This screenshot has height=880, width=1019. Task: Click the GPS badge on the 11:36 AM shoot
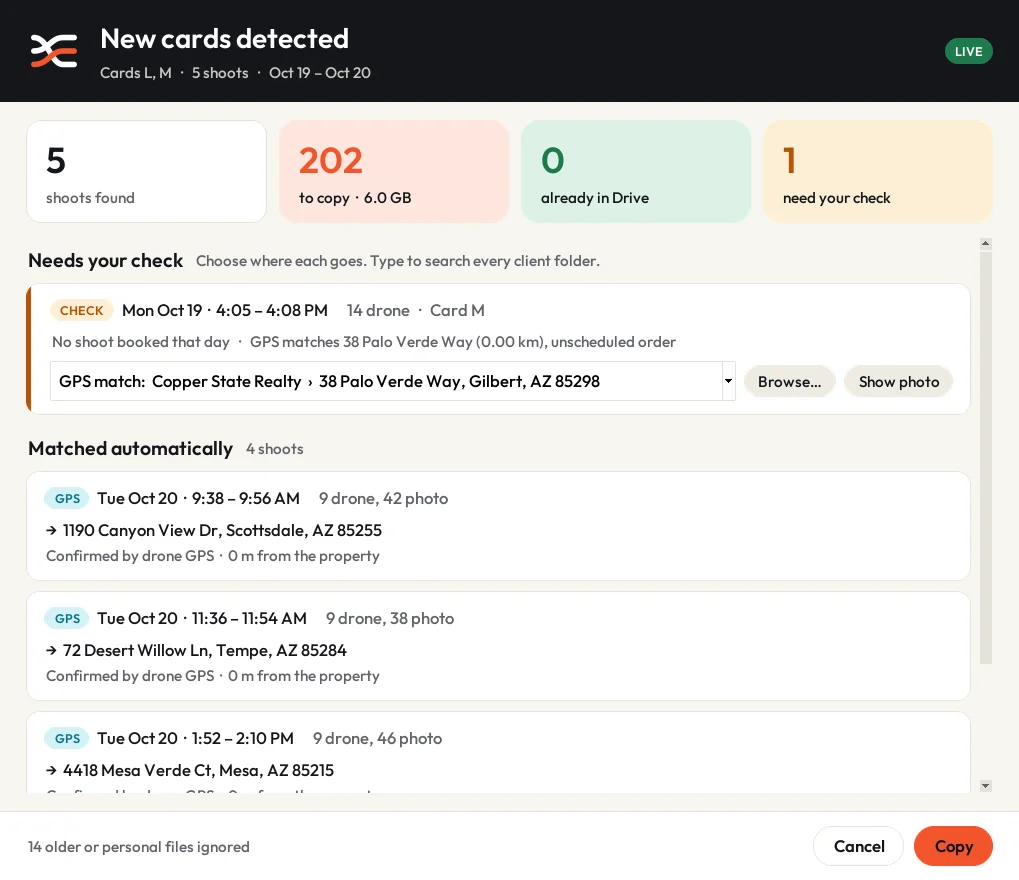click(x=67, y=619)
